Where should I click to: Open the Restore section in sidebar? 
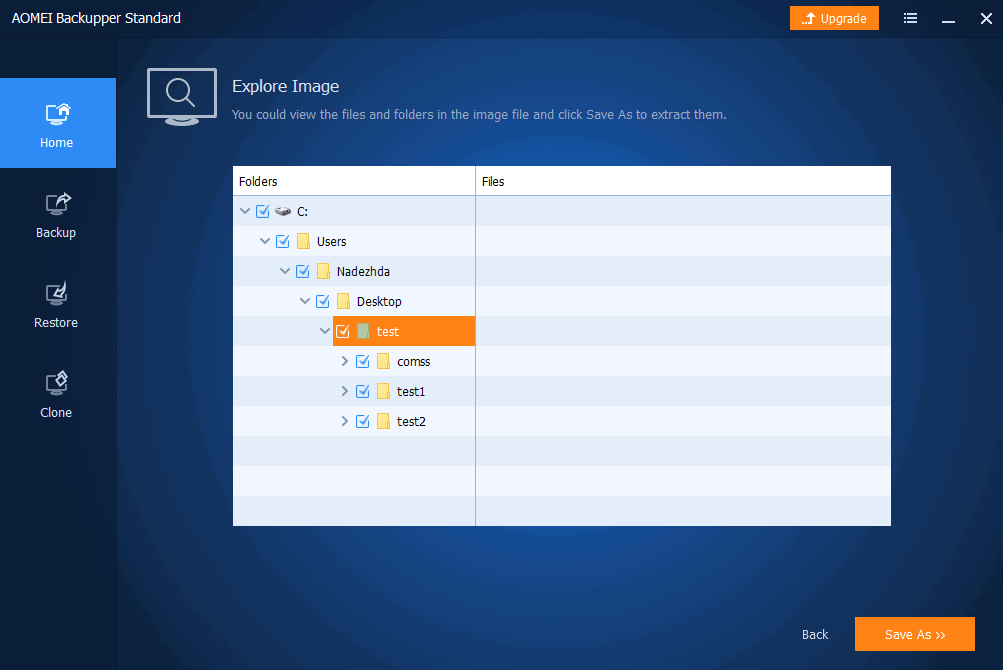click(x=56, y=306)
